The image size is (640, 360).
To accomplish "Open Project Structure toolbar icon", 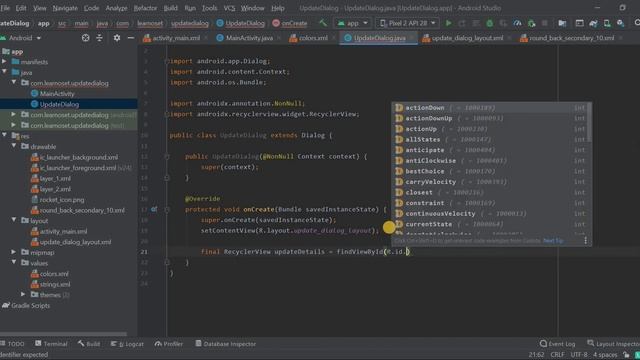I will click(562, 23).
